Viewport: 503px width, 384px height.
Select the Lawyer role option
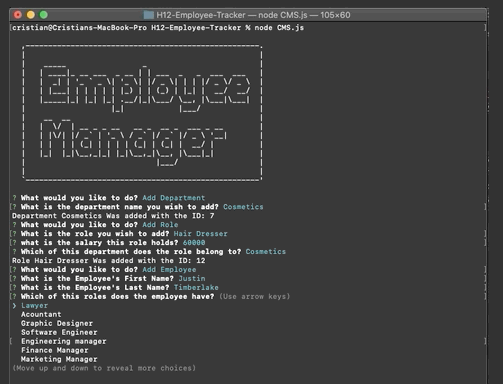34,305
